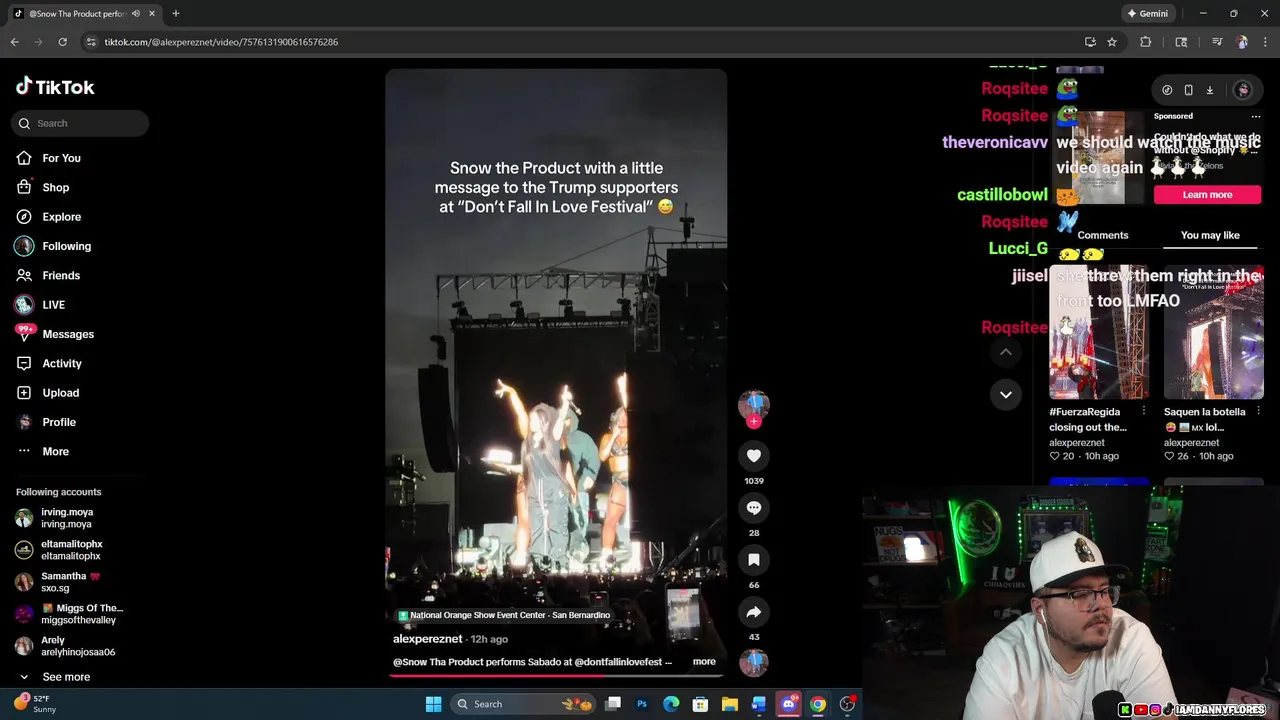Viewport: 1280px width, 720px height.
Task: Open Discord from the taskbar
Action: pyautogui.click(x=789, y=704)
